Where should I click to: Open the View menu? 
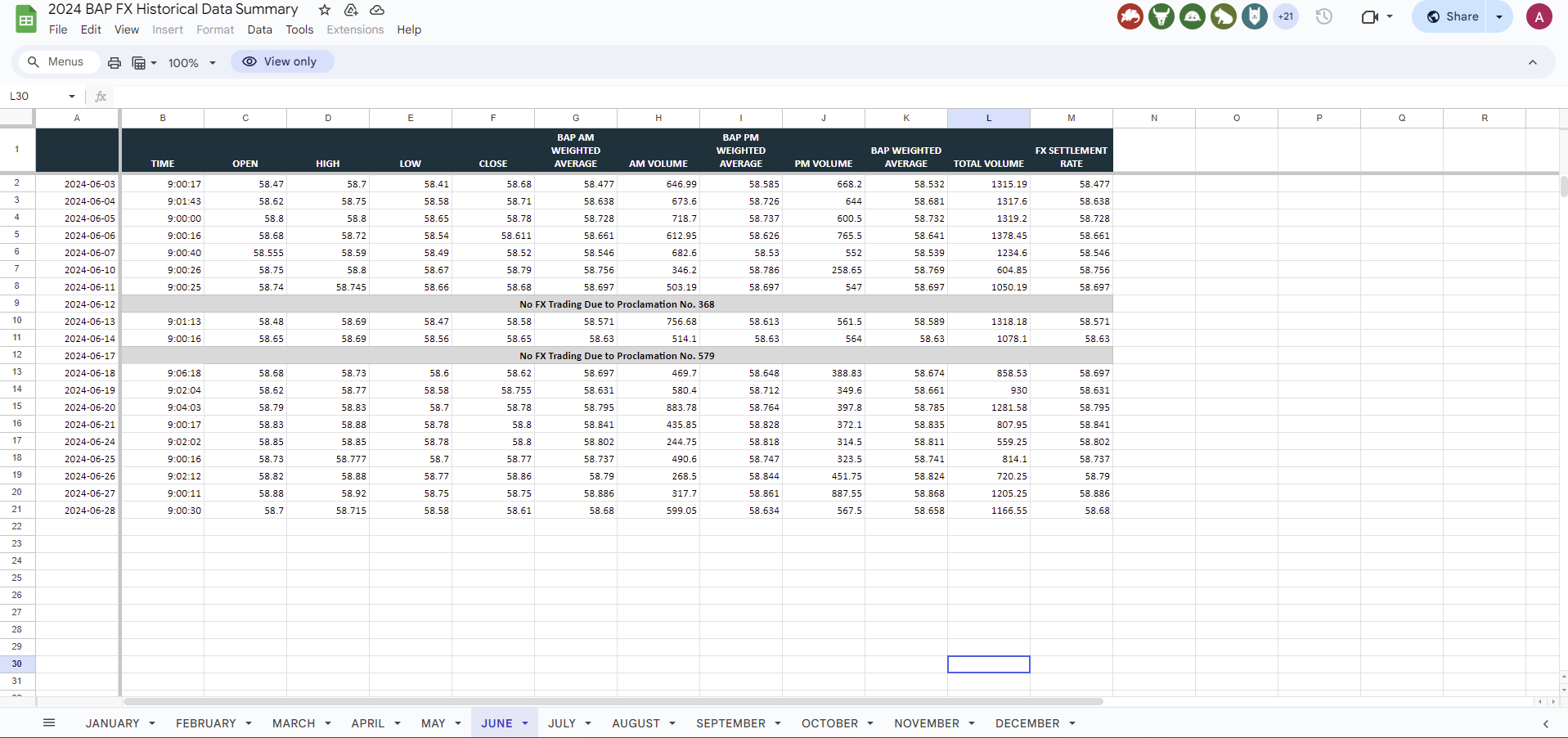pos(127,29)
